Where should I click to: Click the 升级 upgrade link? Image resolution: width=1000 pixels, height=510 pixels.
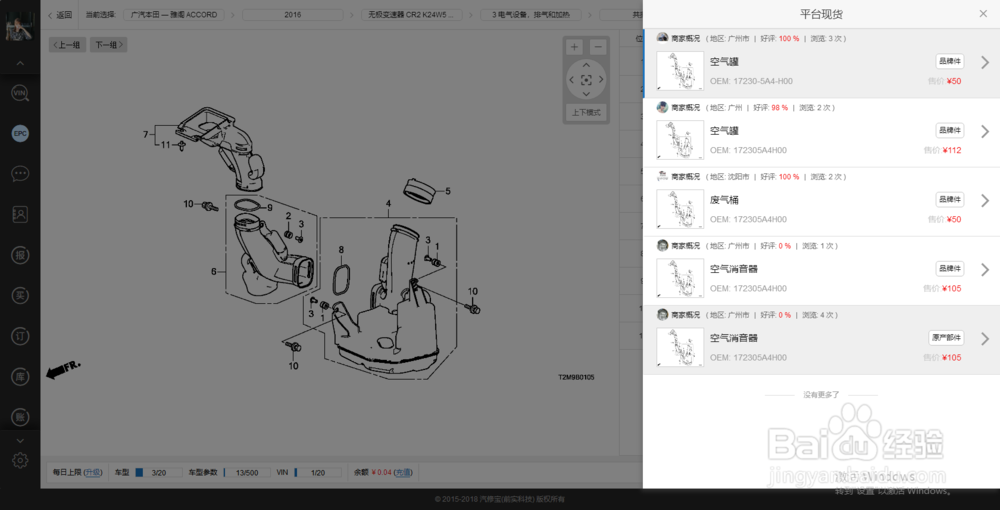94,472
